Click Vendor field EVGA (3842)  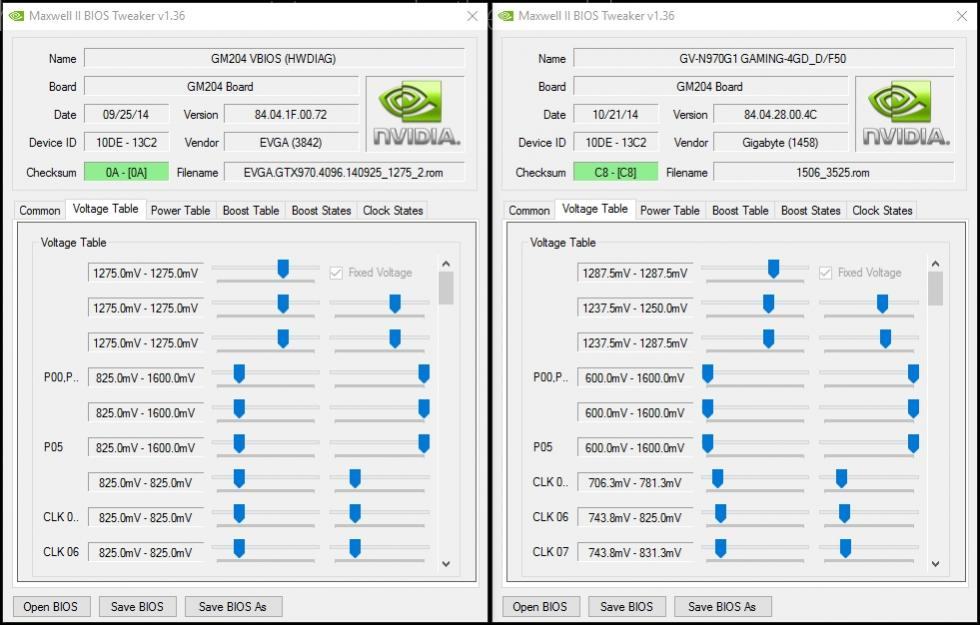pyautogui.click(x=291, y=142)
